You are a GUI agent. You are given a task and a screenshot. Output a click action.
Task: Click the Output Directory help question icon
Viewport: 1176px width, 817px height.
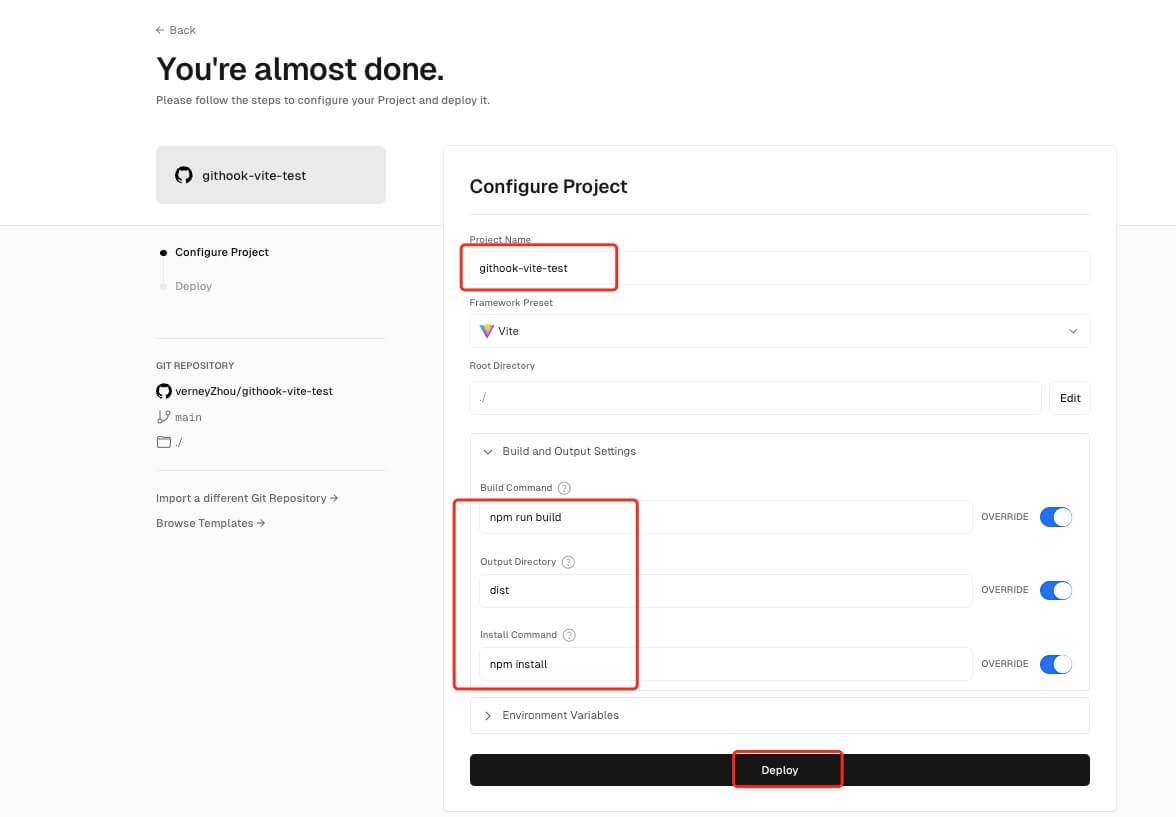pos(568,562)
